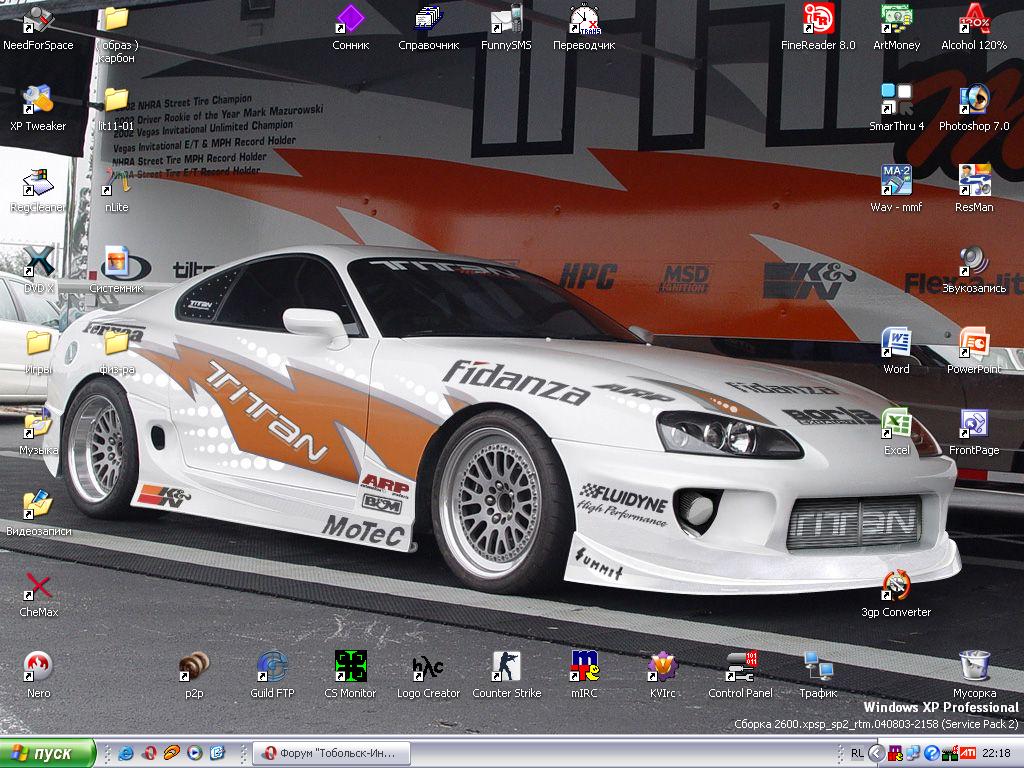Open the NeedForSpace shortcut

[x=38, y=29]
